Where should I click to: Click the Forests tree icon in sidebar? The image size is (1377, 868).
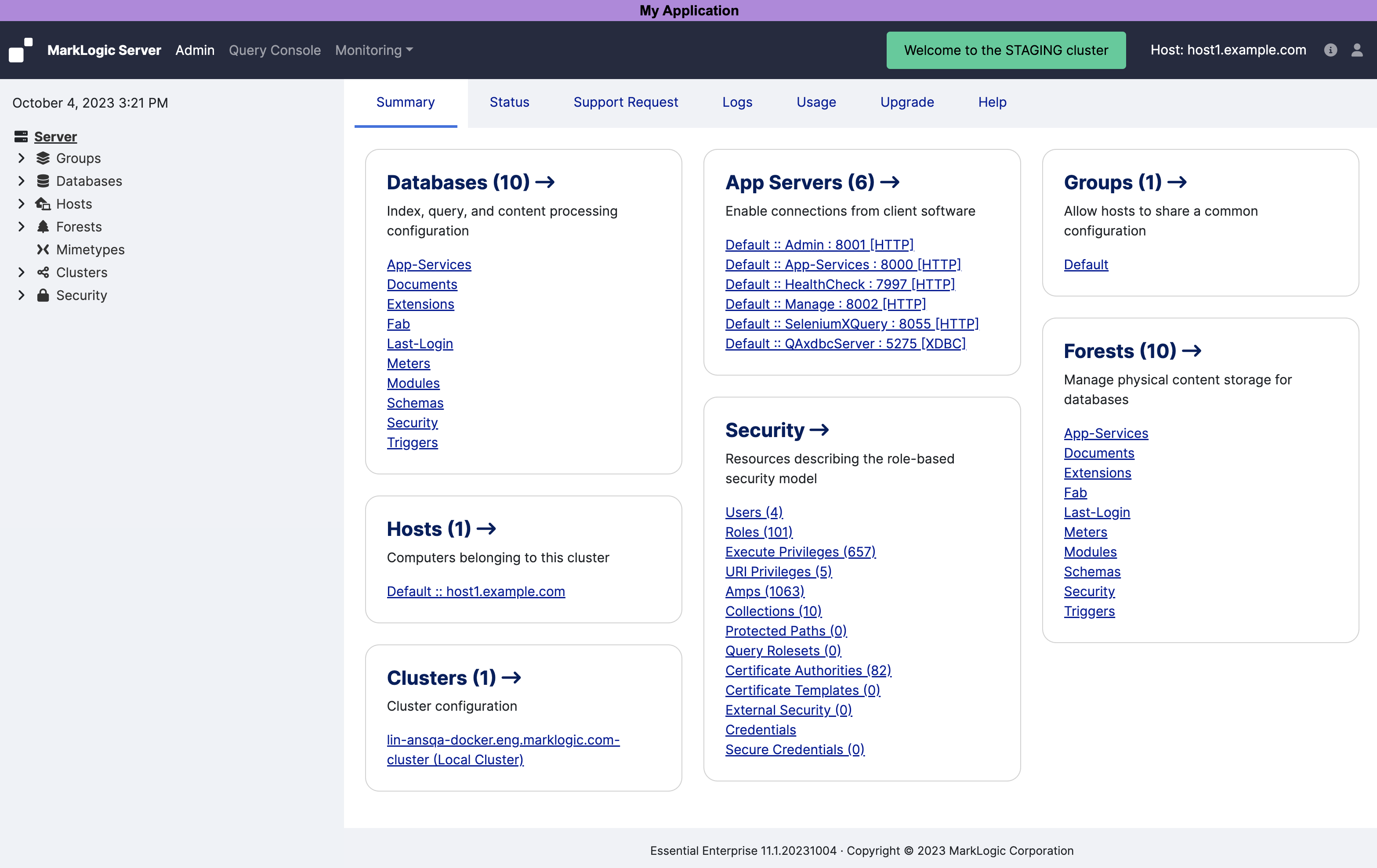point(43,226)
